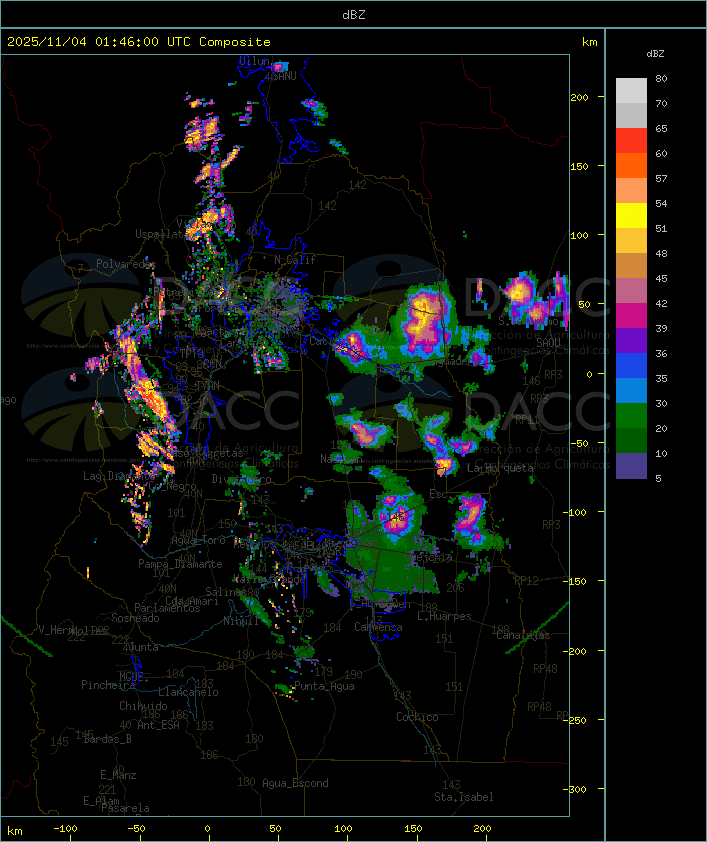The width and height of the screenshot is (707, 842).
Task: Click the Agua_Escond place label
Action: tap(295, 783)
